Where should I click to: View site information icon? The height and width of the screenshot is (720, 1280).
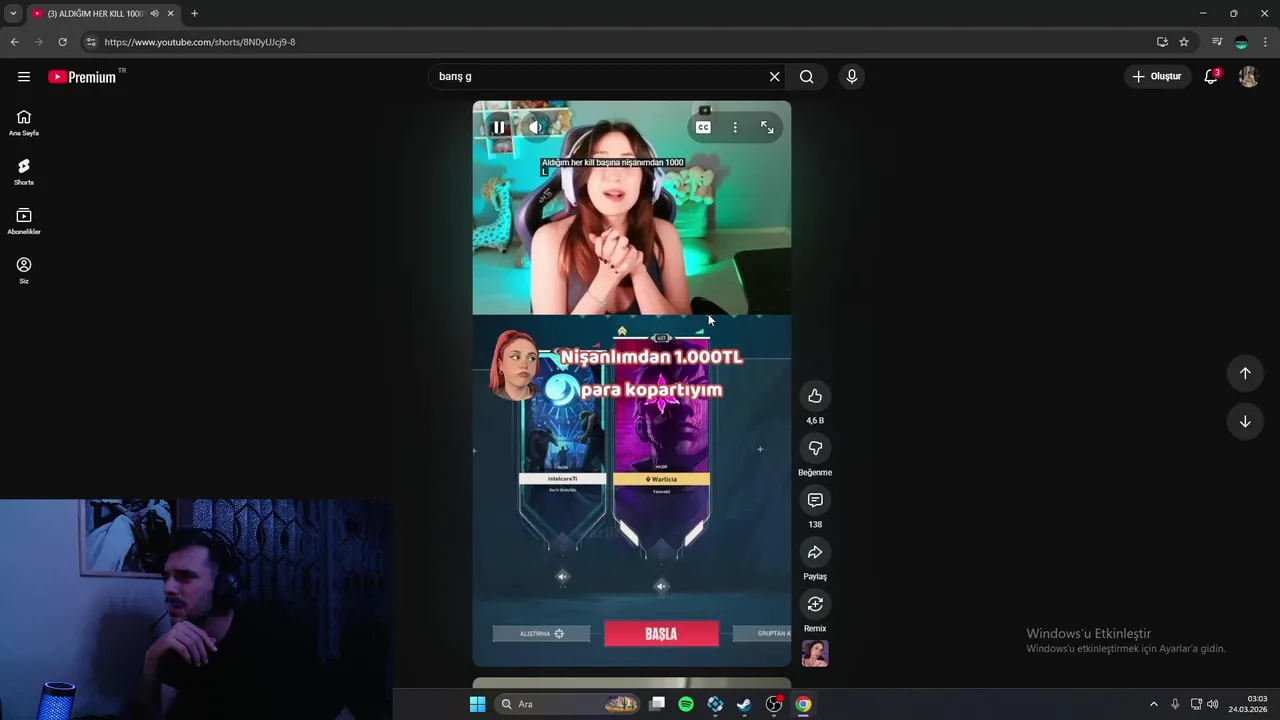[x=91, y=42]
